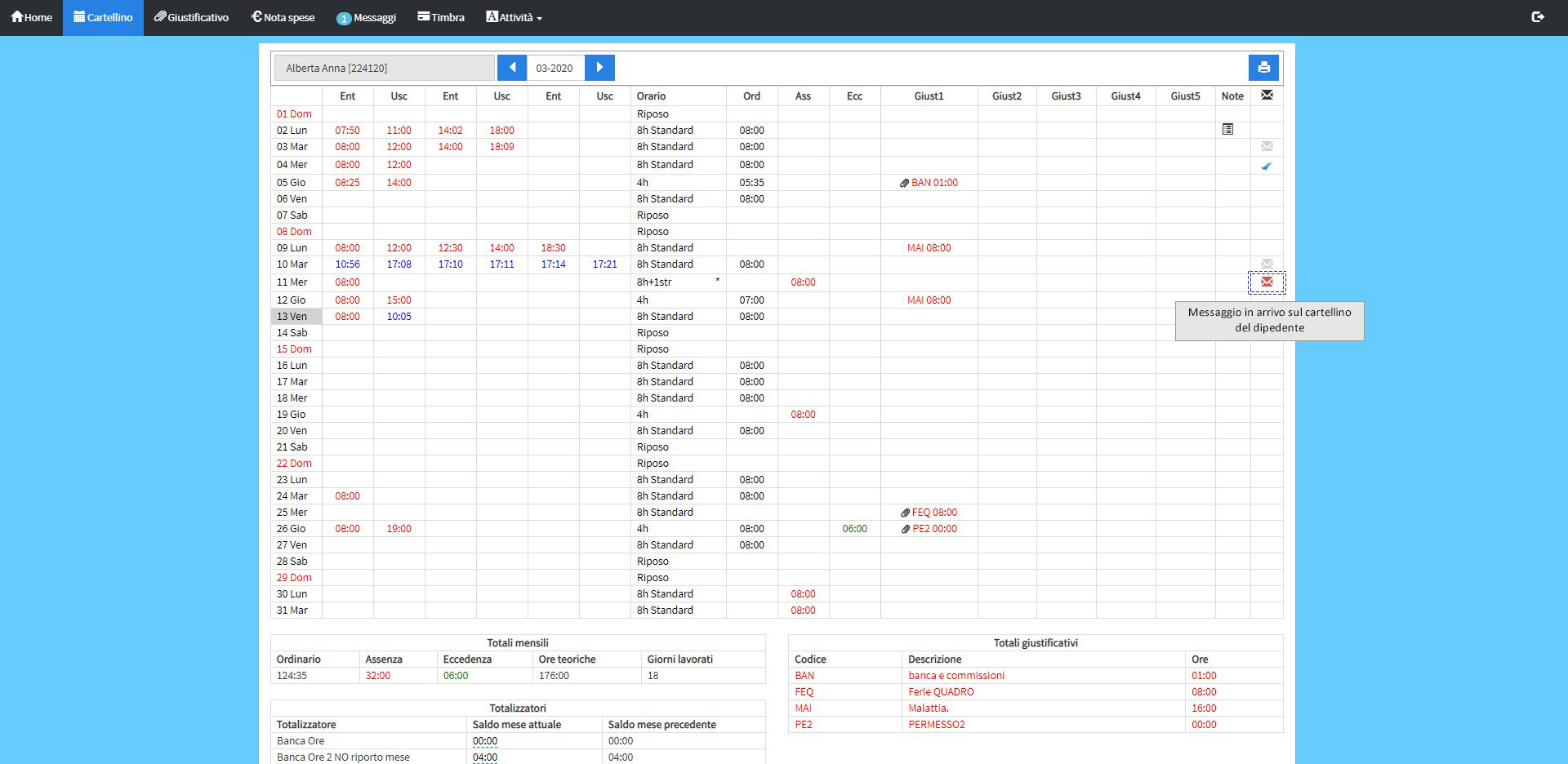
Task: Click Ore teoriche value 176:00
Action: (554, 676)
